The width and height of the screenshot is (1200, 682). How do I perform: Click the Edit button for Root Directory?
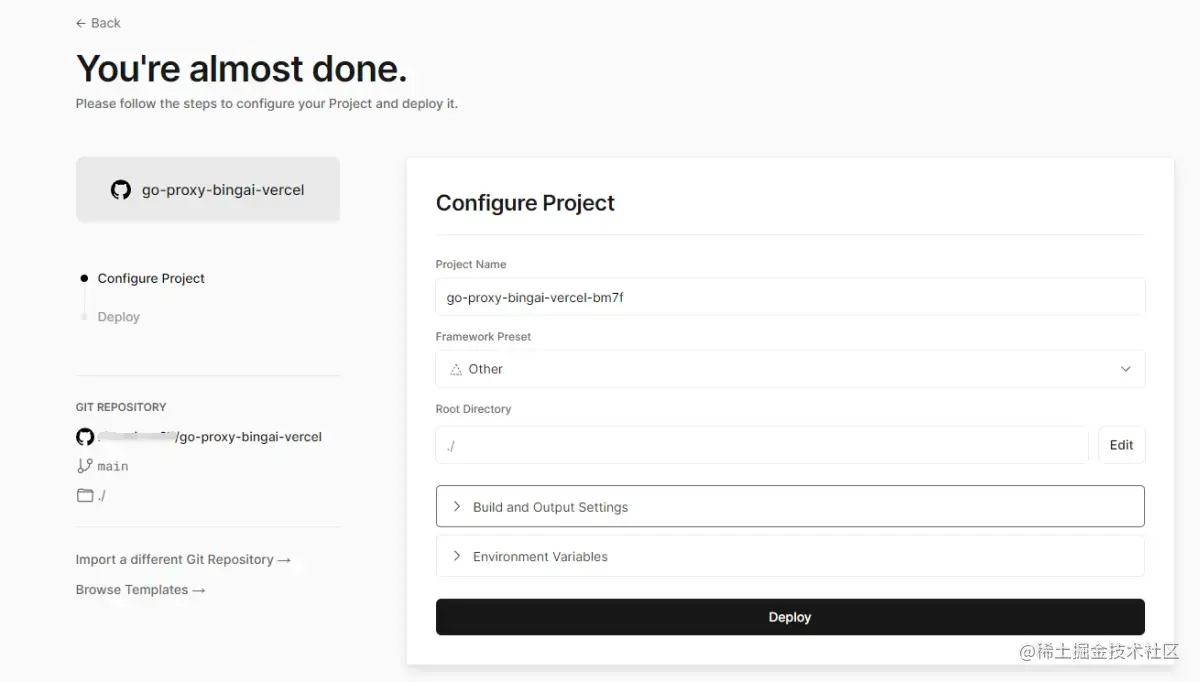click(1121, 445)
